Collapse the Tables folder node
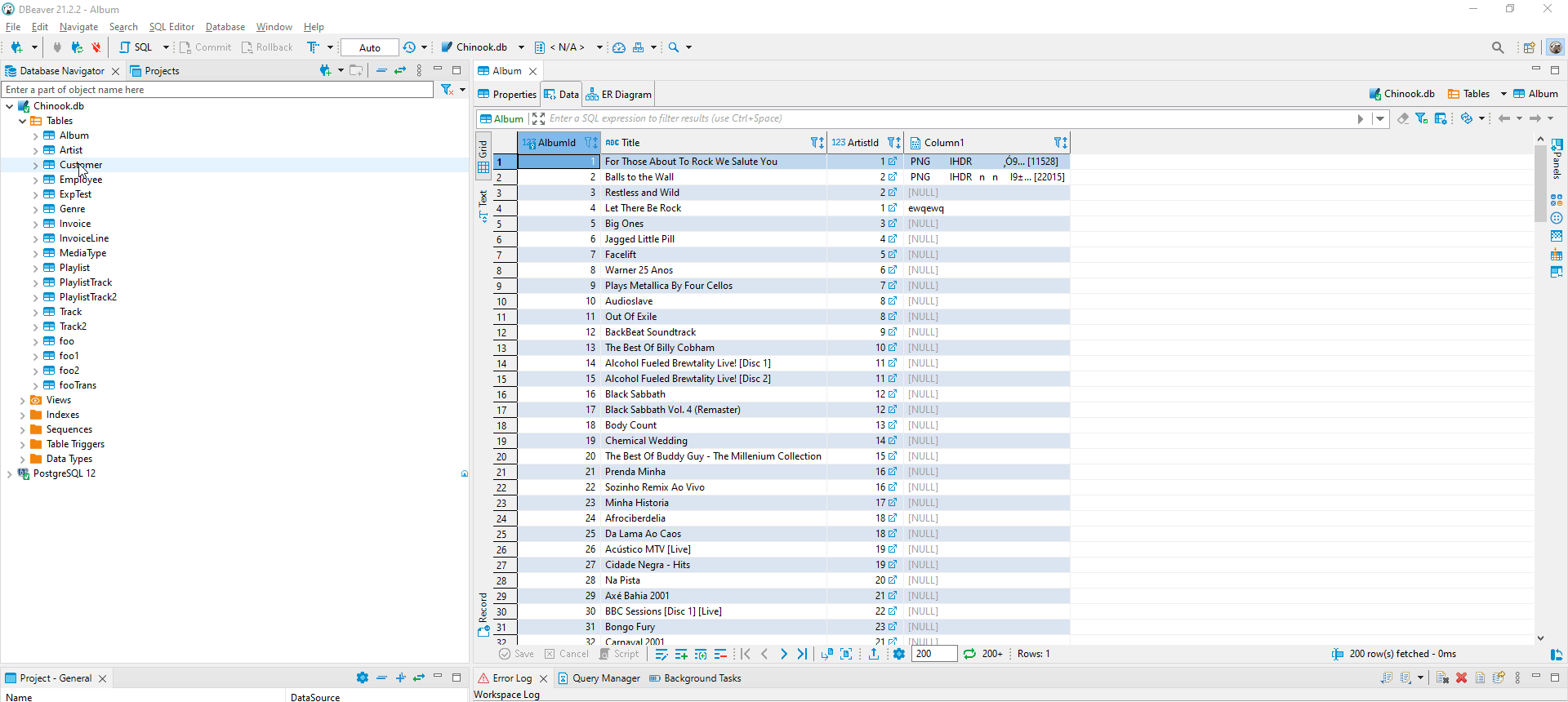 click(x=23, y=121)
